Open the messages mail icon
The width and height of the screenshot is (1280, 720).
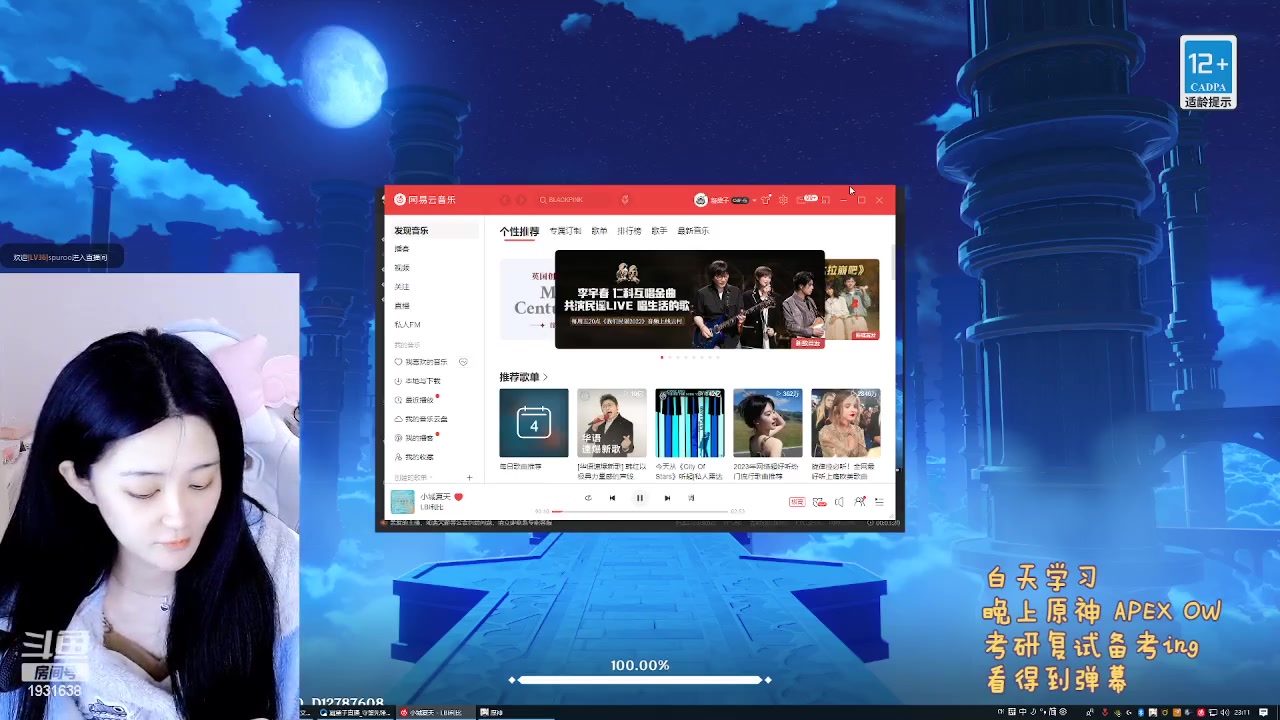801,200
